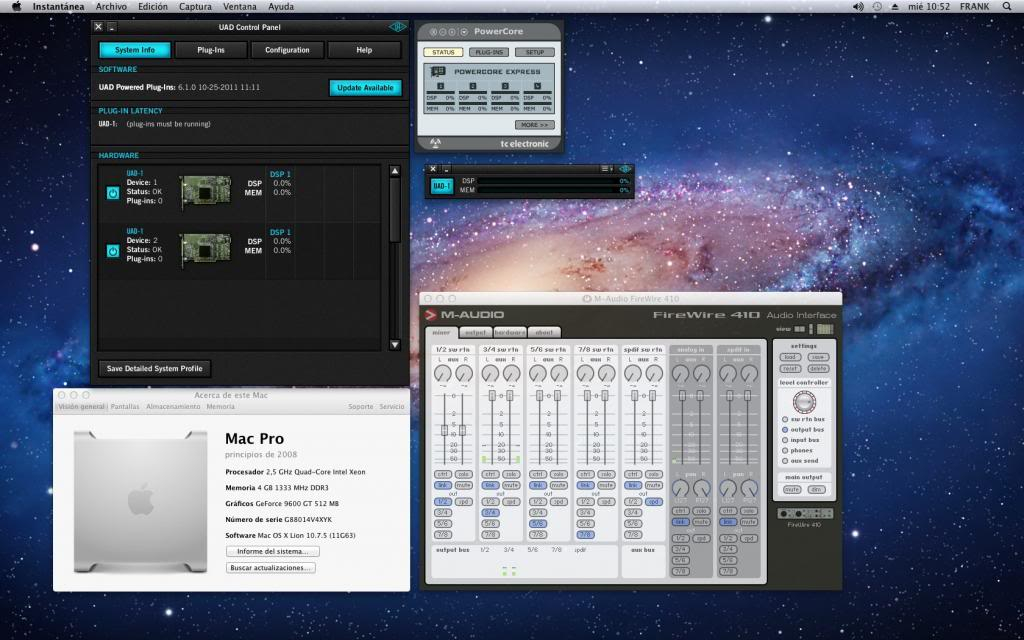Open Time Machine menu bar icon
The height and width of the screenshot is (640, 1024).
(x=877, y=7)
